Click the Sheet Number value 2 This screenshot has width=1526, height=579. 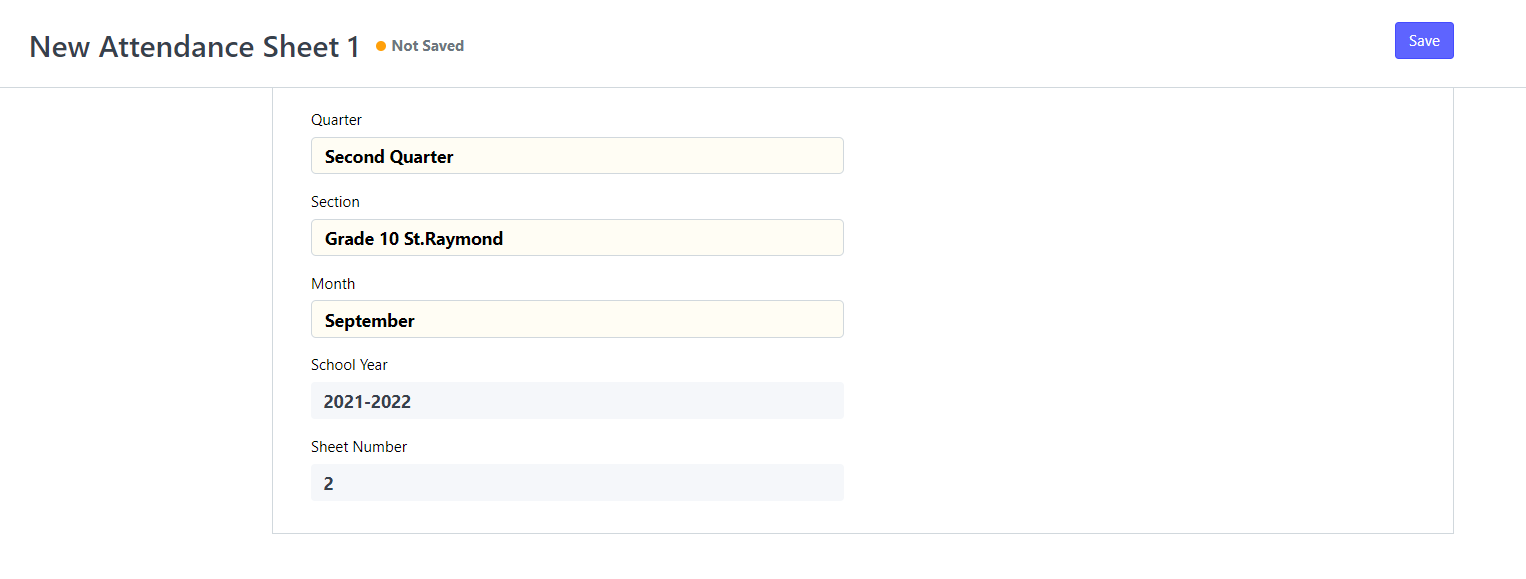[x=329, y=484]
